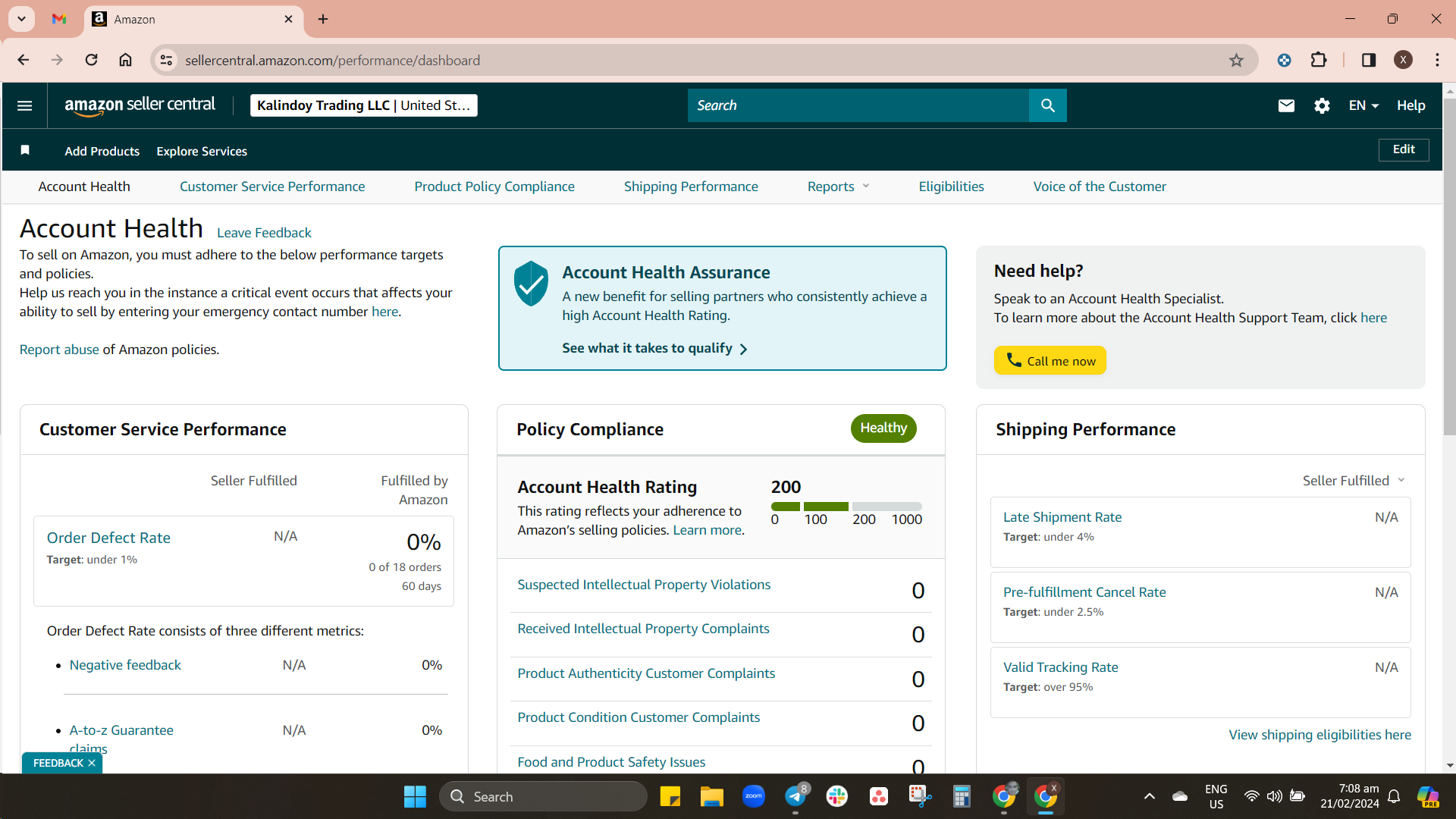The image size is (1456, 819).
Task: Open Slack from the taskbar
Action: [837, 796]
